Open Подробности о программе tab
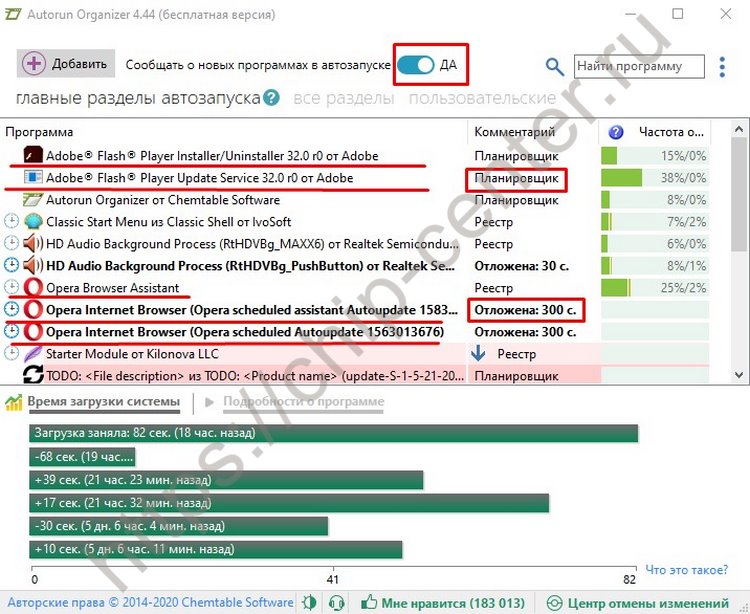 [303, 402]
